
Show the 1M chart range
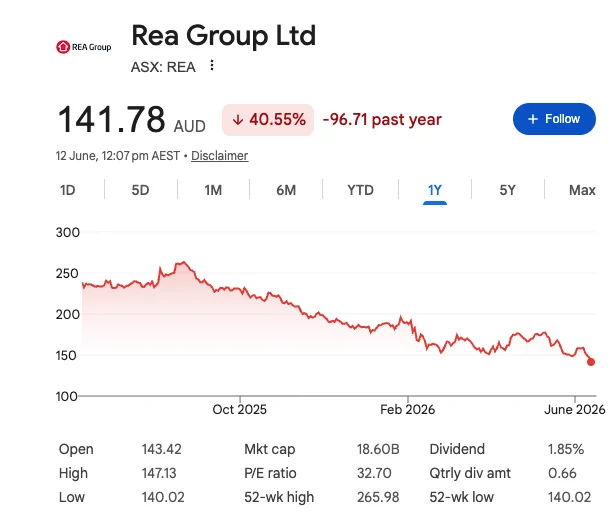coord(213,190)
